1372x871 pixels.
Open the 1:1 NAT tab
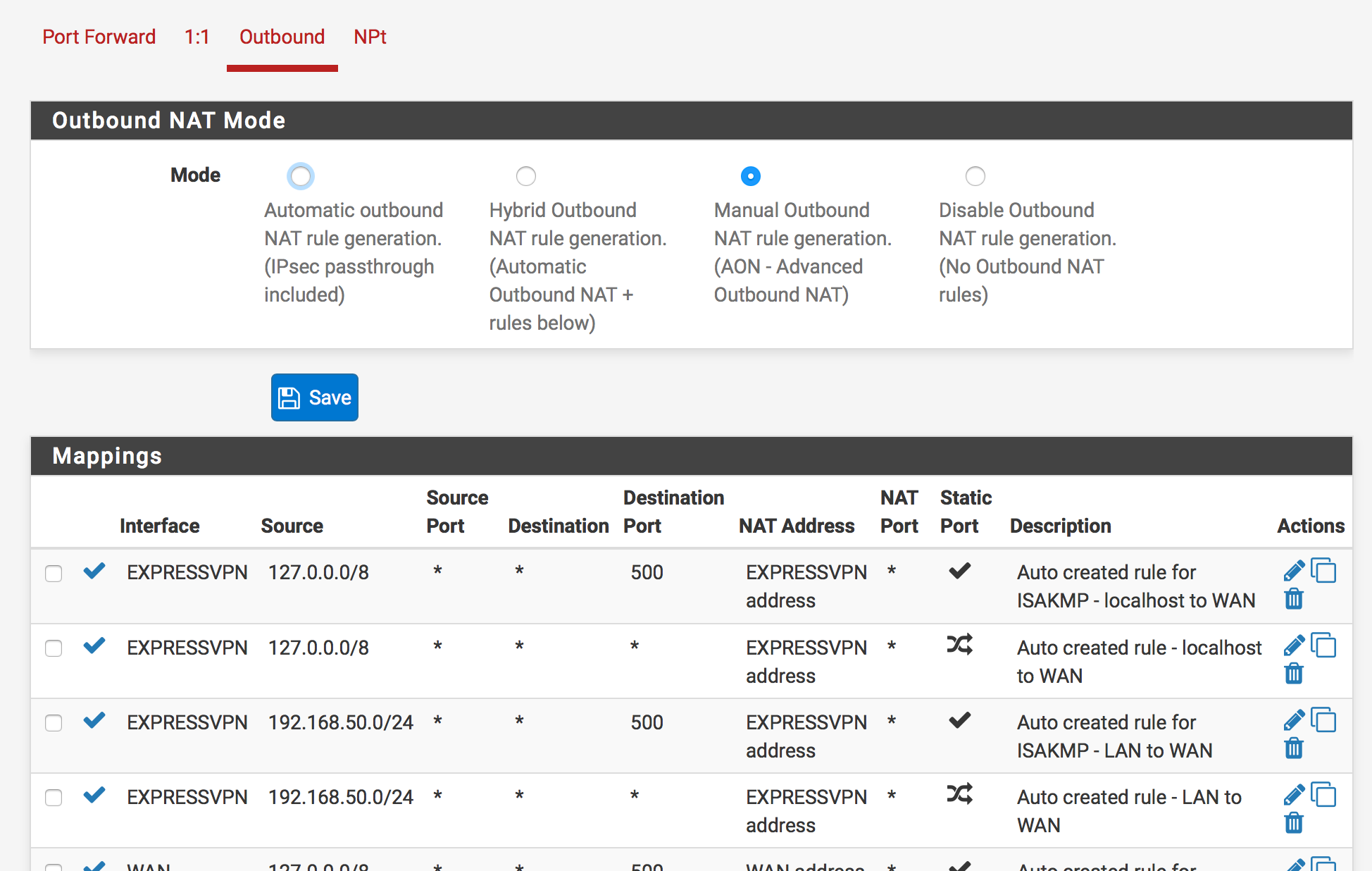point(197,37)
